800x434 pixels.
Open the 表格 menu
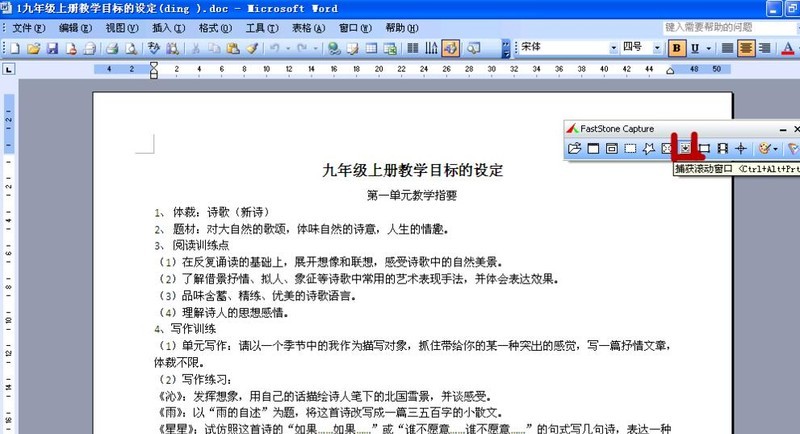[x=308, y=28]
